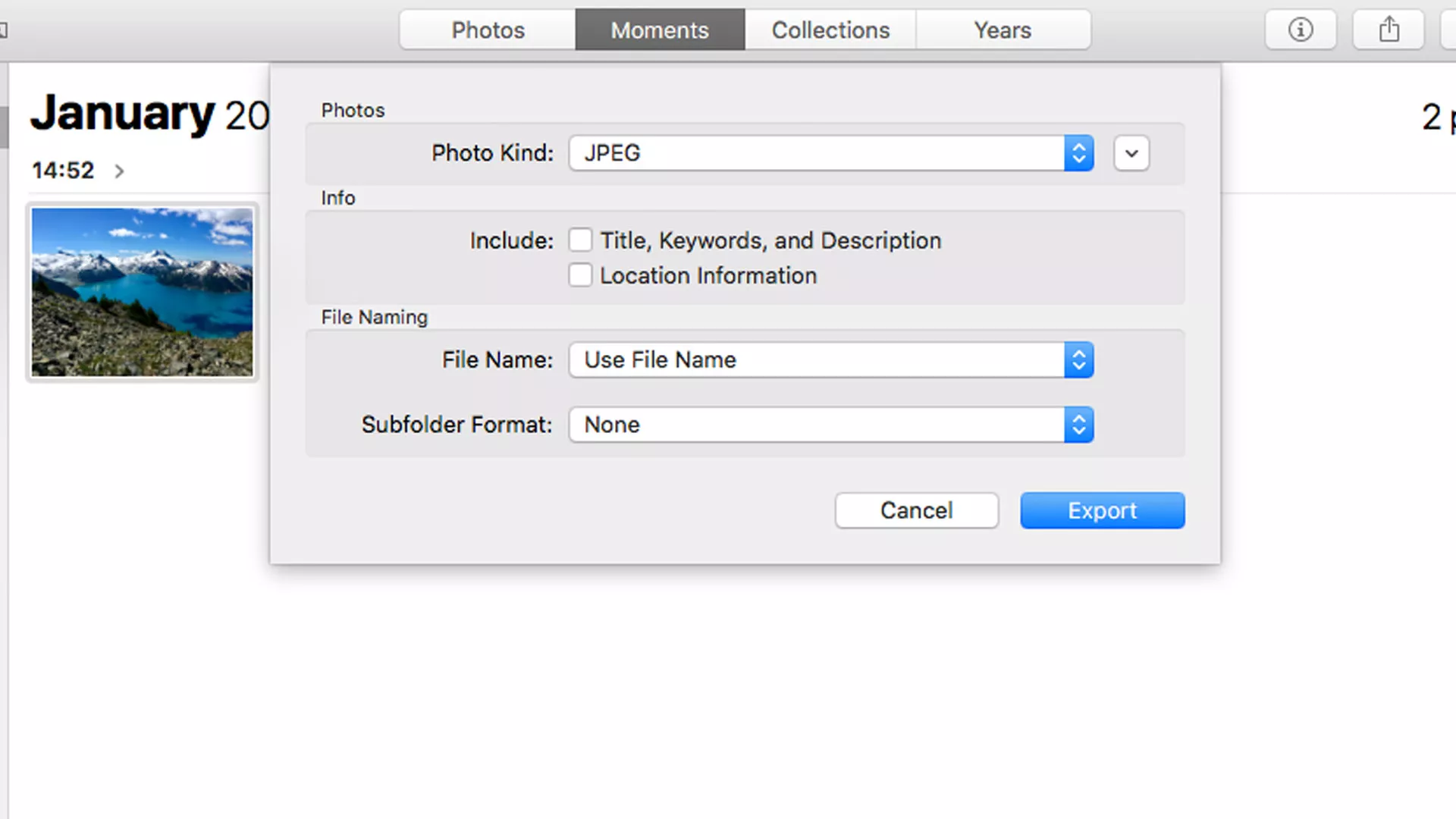Switch to the Photos tab
Viewport: 1456px width, 819px height.
tap(488, 29)
